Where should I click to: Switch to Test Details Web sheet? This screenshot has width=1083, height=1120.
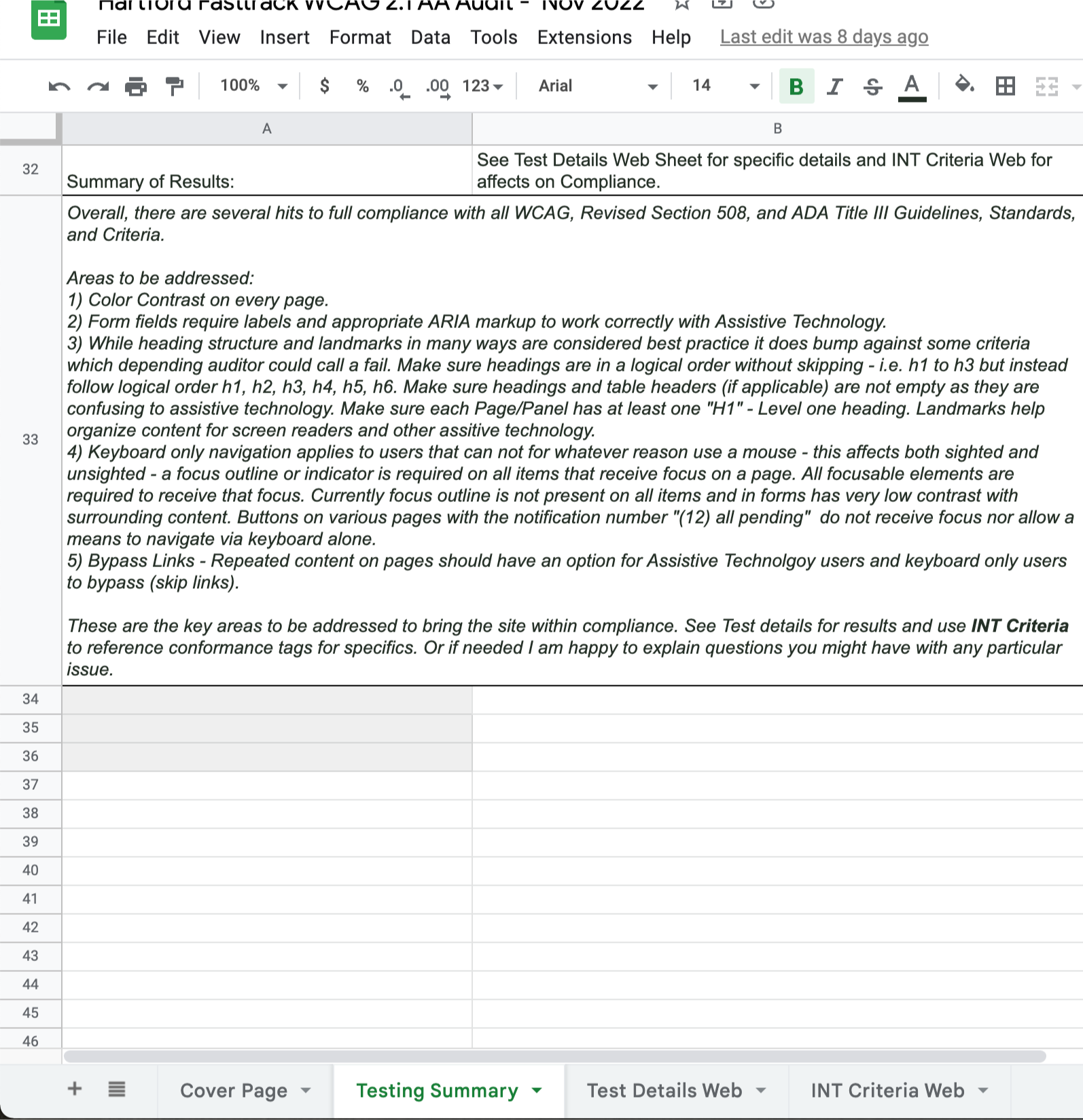(664, 1090)
